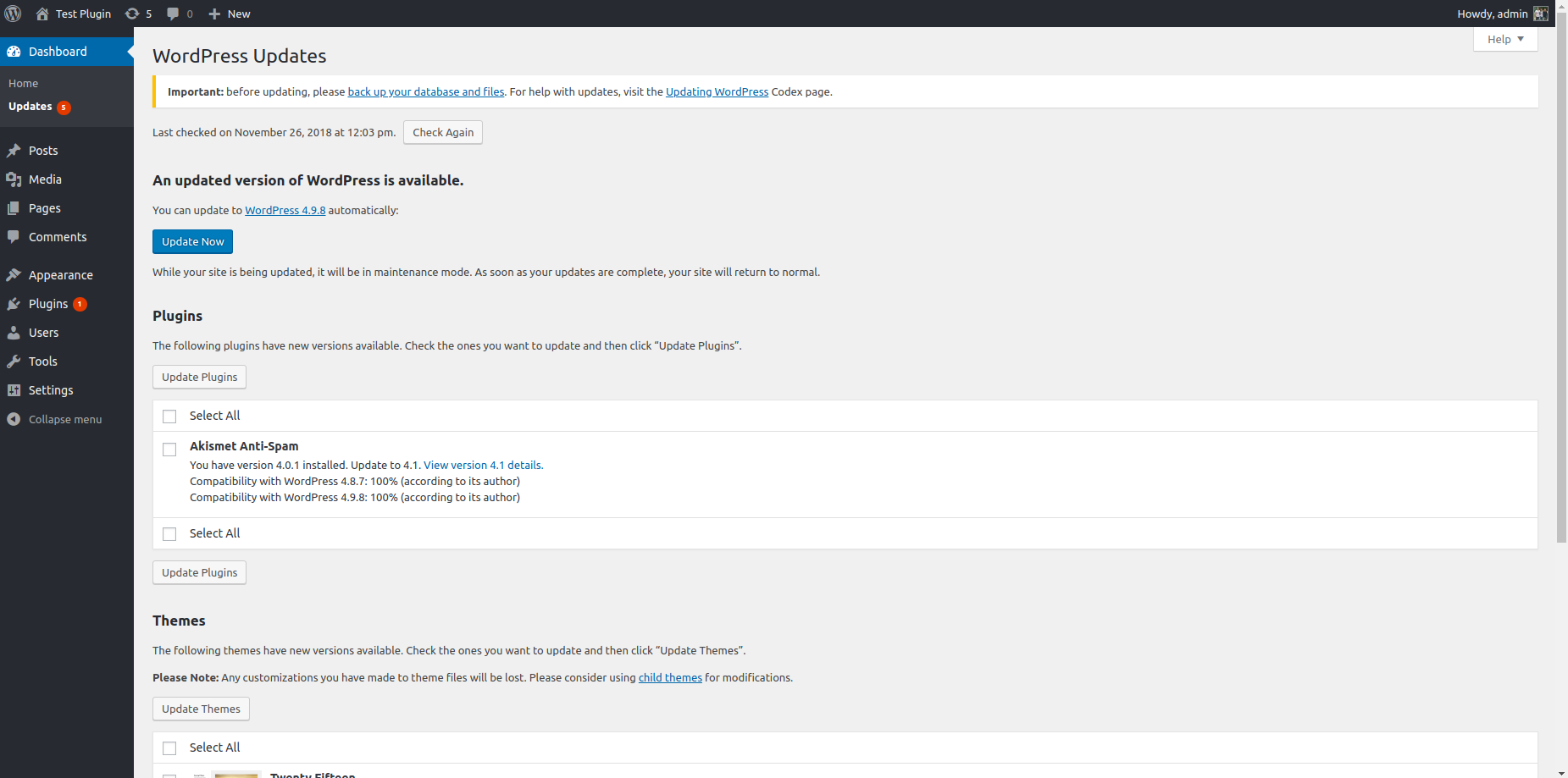Click the upper Update Plugins button
Screen dimensions: 1568x778
click(x=199, y=377)
